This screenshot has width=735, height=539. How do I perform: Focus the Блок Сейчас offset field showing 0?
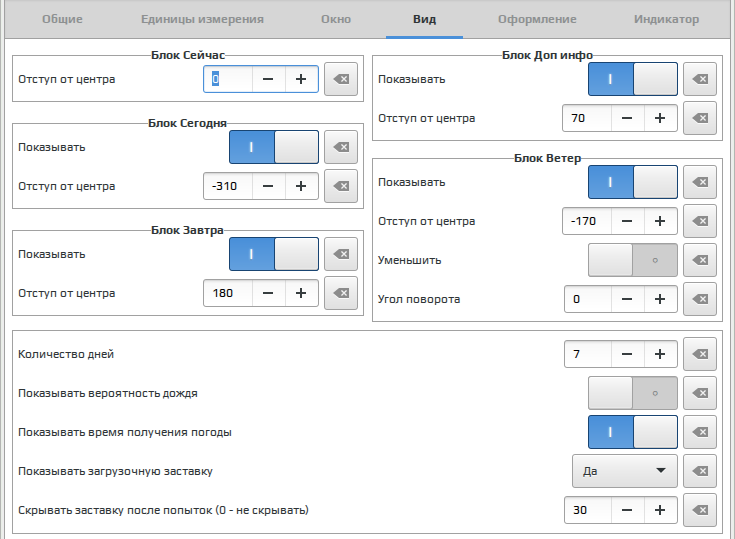click(228, 79)
